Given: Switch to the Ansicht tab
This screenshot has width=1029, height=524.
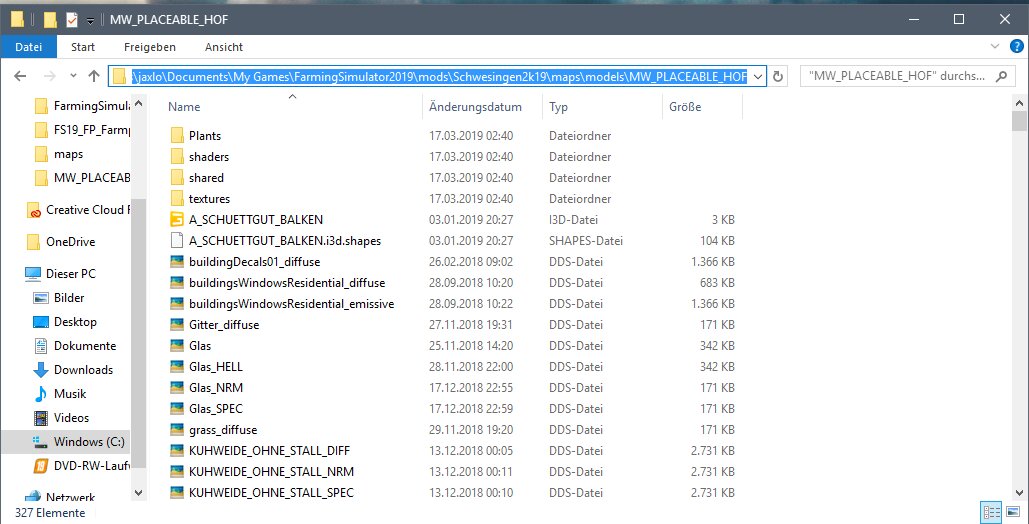Looking at the screenshot, I should (x=224, y=47).
